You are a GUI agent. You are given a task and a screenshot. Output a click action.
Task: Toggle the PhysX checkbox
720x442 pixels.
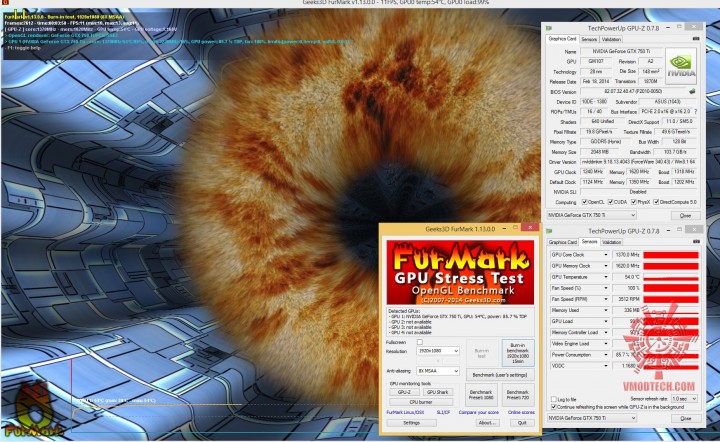click(x=634, y=202)
